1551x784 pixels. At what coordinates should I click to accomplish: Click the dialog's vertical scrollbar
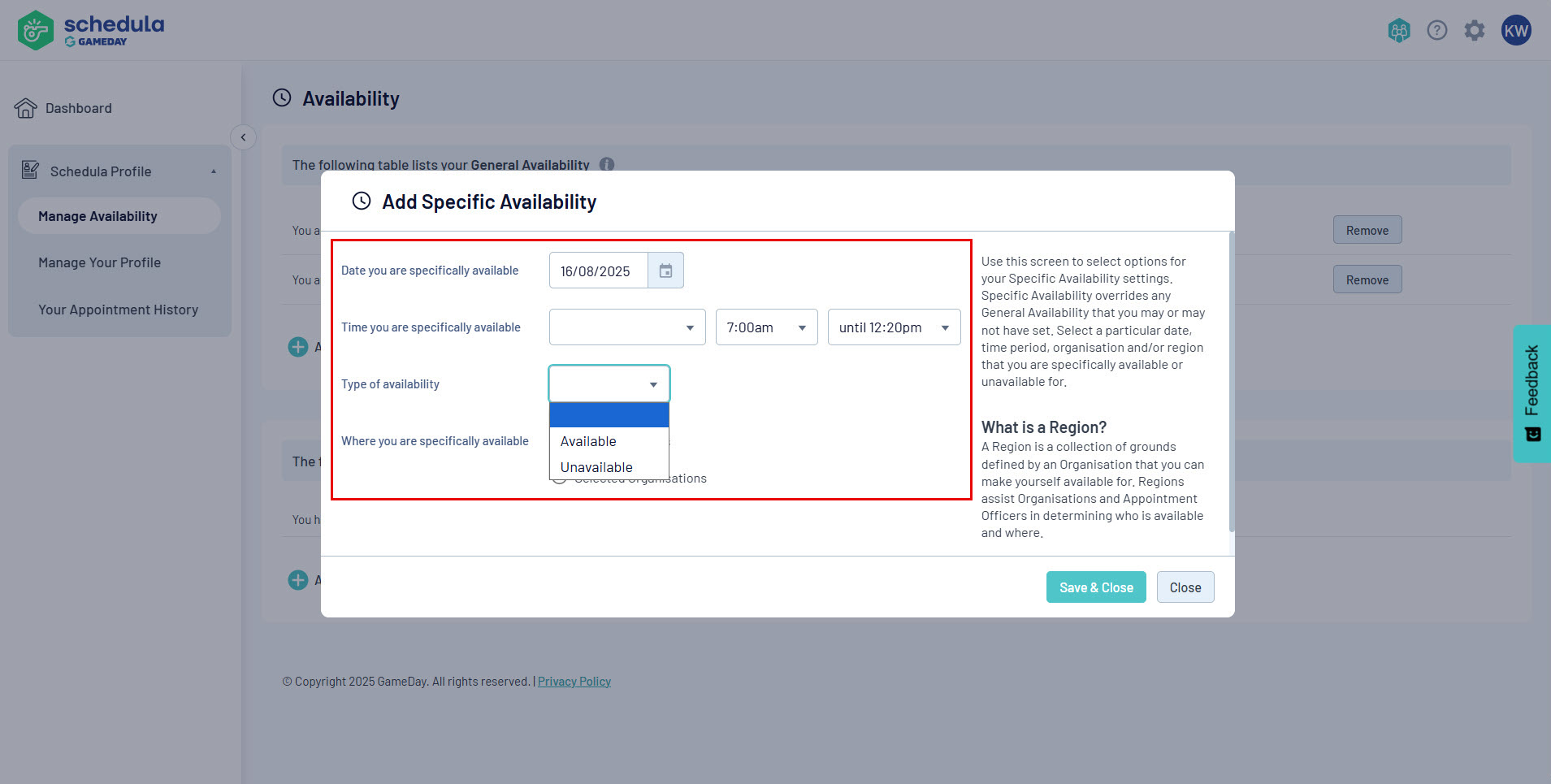[1232, 382]
